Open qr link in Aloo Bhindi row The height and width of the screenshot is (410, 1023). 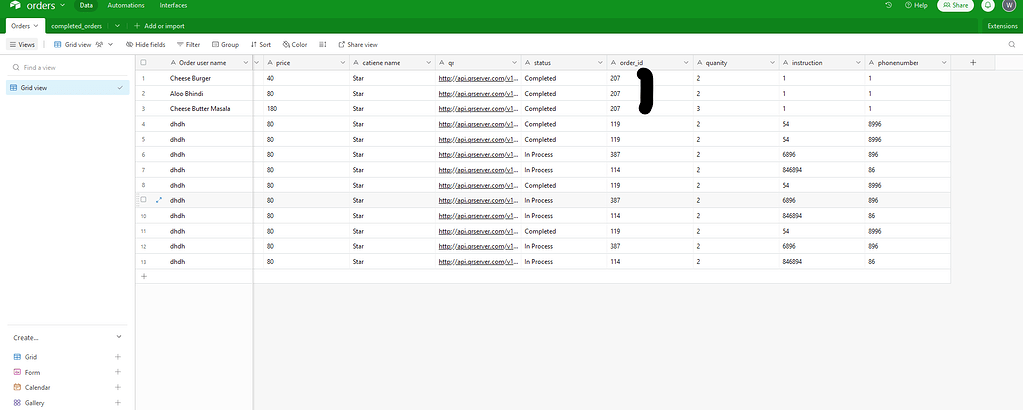point(479,93)
